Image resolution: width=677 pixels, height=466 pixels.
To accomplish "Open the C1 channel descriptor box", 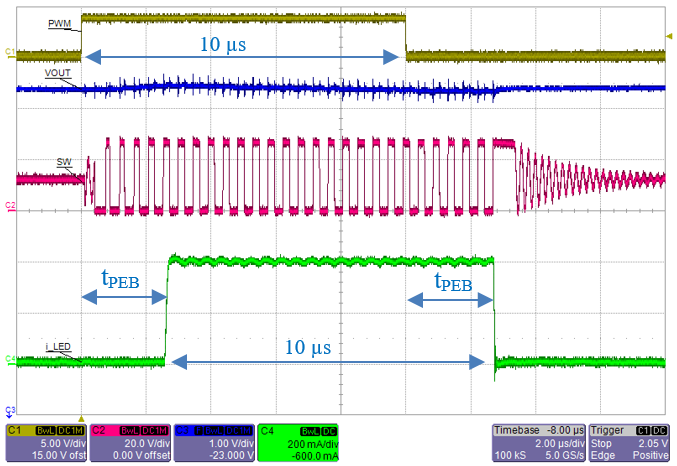I will [x=46, y=441].
